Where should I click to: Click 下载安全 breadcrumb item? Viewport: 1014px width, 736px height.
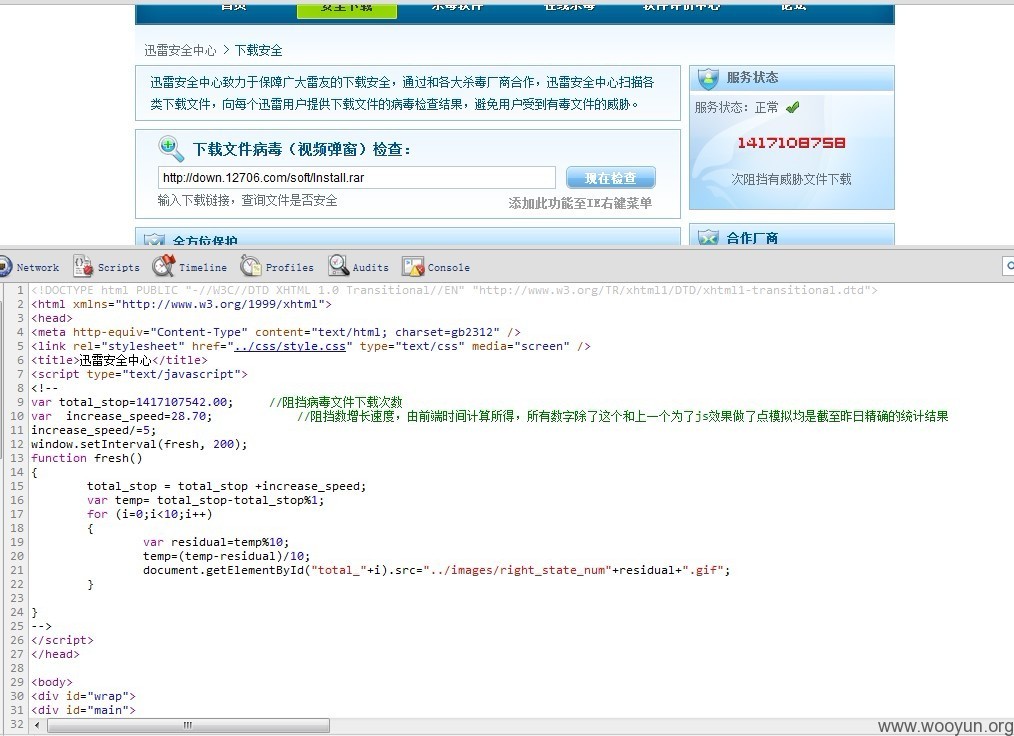[258, 50]
